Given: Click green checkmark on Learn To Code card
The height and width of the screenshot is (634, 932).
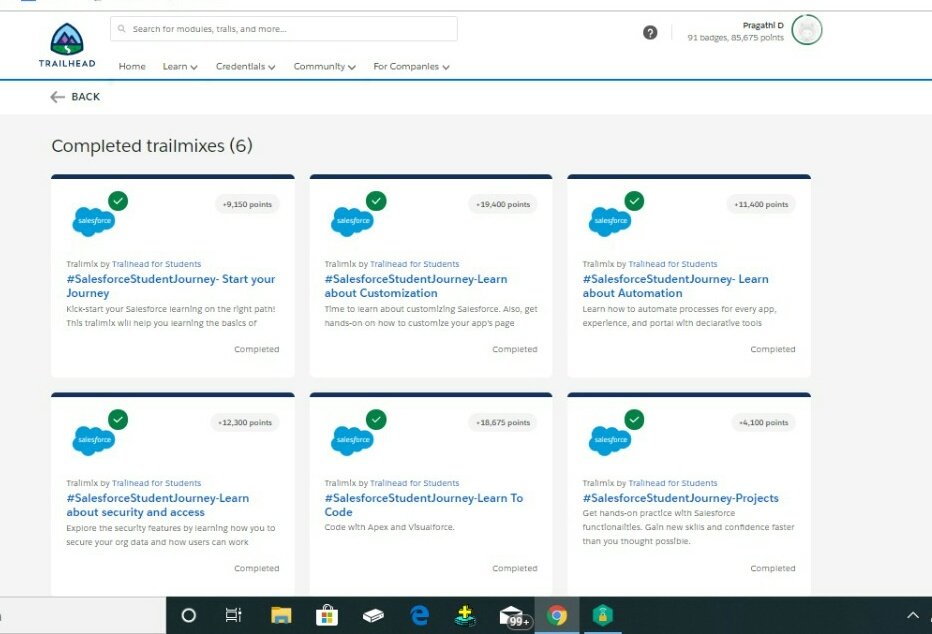Looking at the screenshot, I should [x=376, y=419].
